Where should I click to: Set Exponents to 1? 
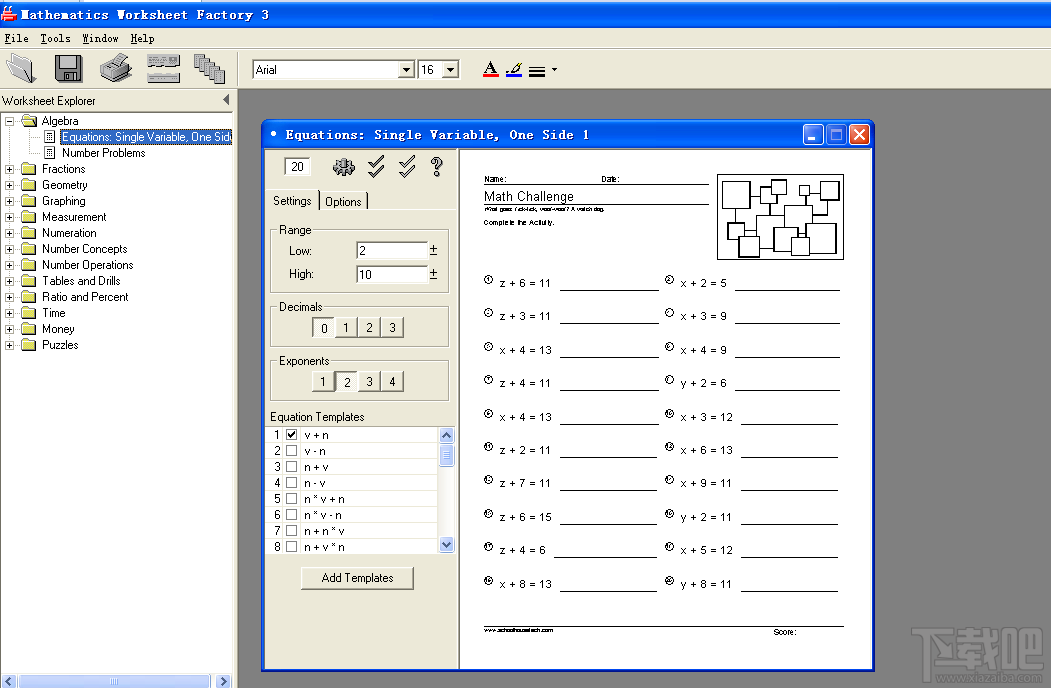323,382
